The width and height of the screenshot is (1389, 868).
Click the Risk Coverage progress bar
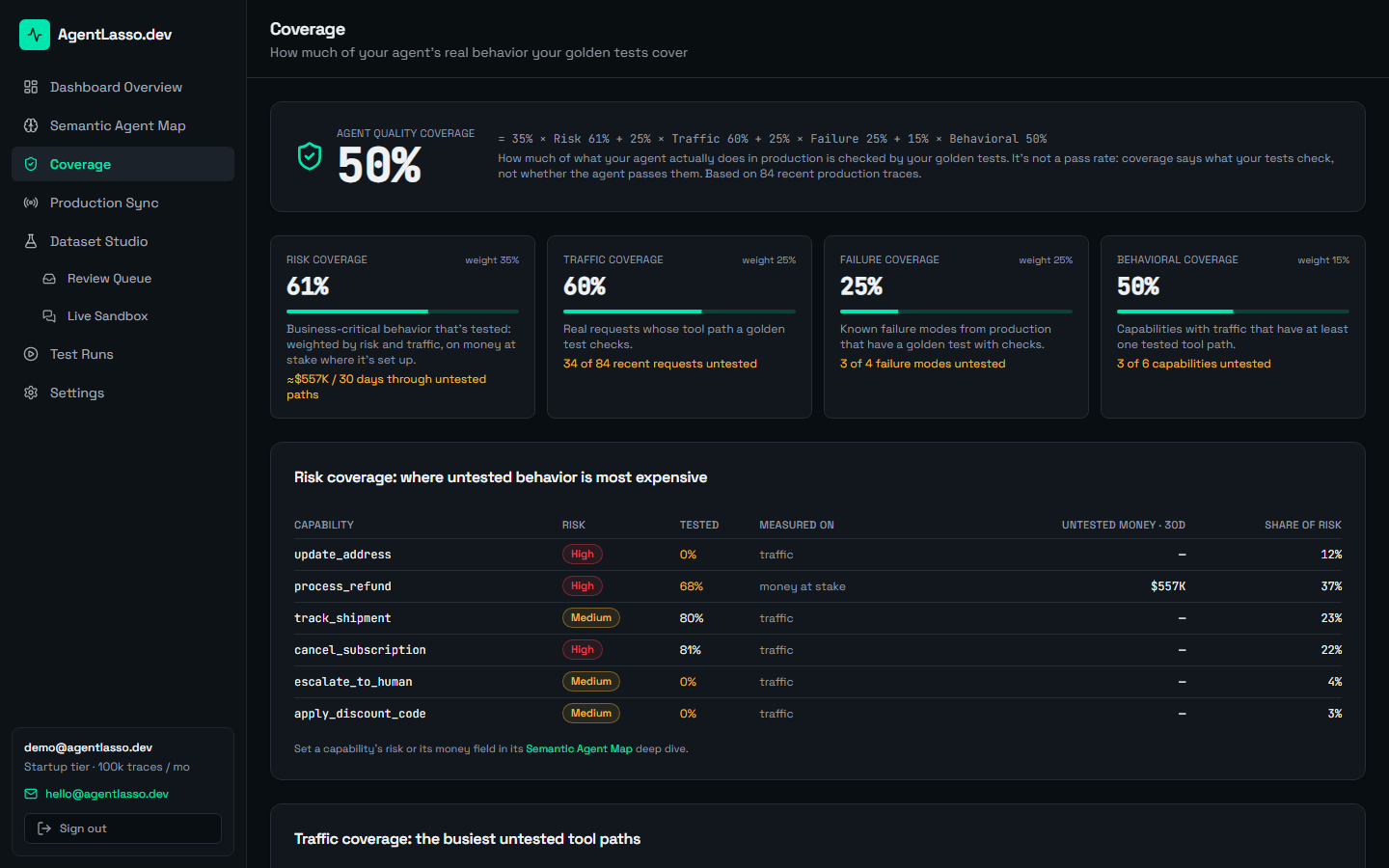pos(402,312)
